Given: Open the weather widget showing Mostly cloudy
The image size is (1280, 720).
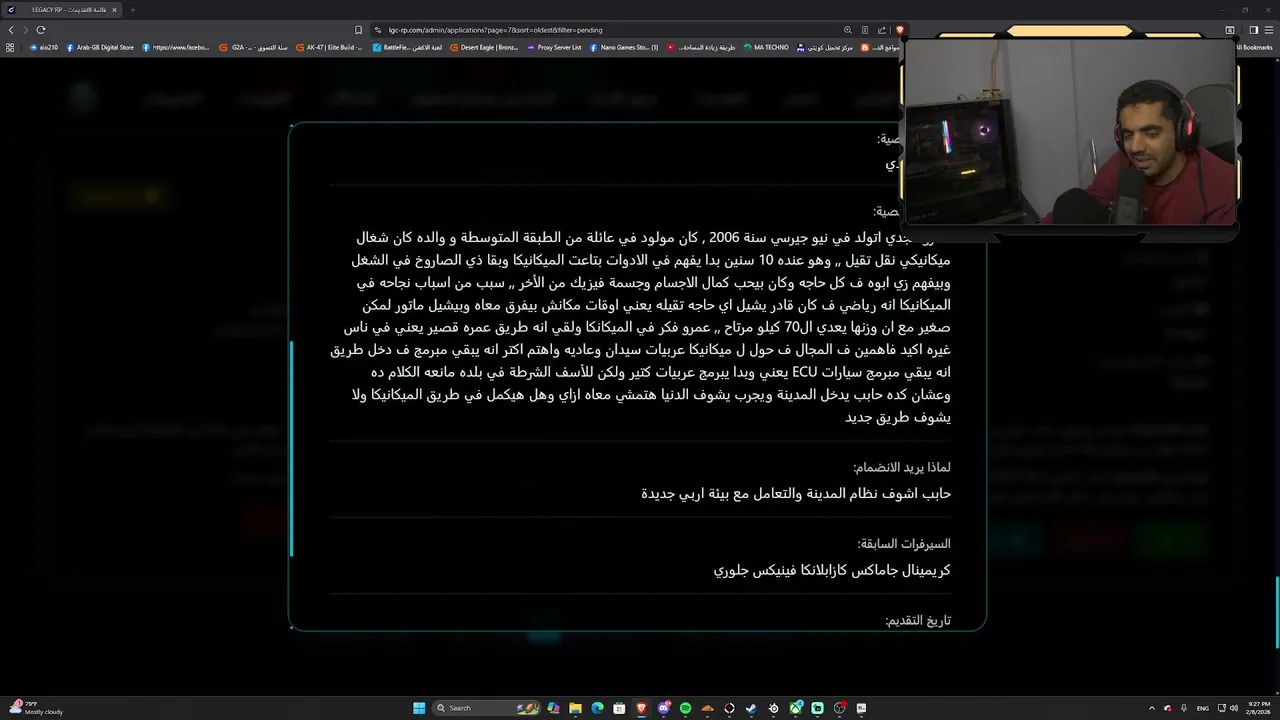Looking at the screenshot, I should tap(36, 708).
